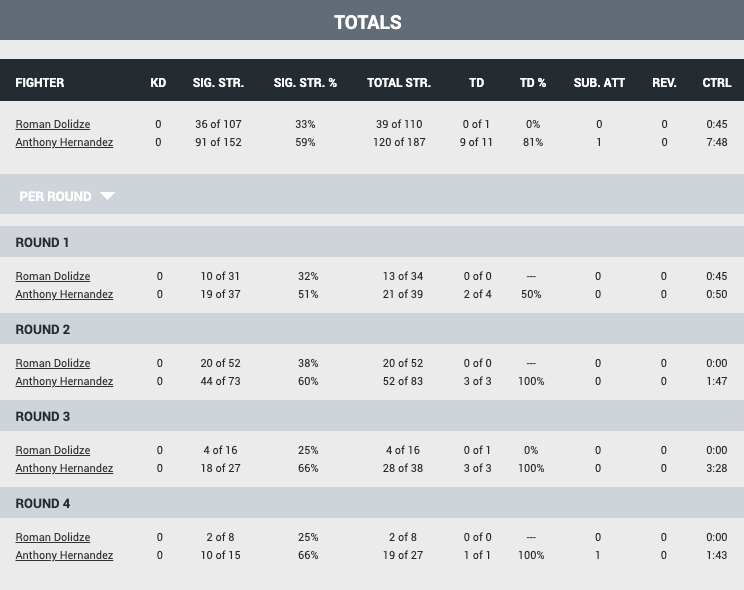Click the SUB. ATT column header
Screen dimensions: 744x590
click(599, 83)
